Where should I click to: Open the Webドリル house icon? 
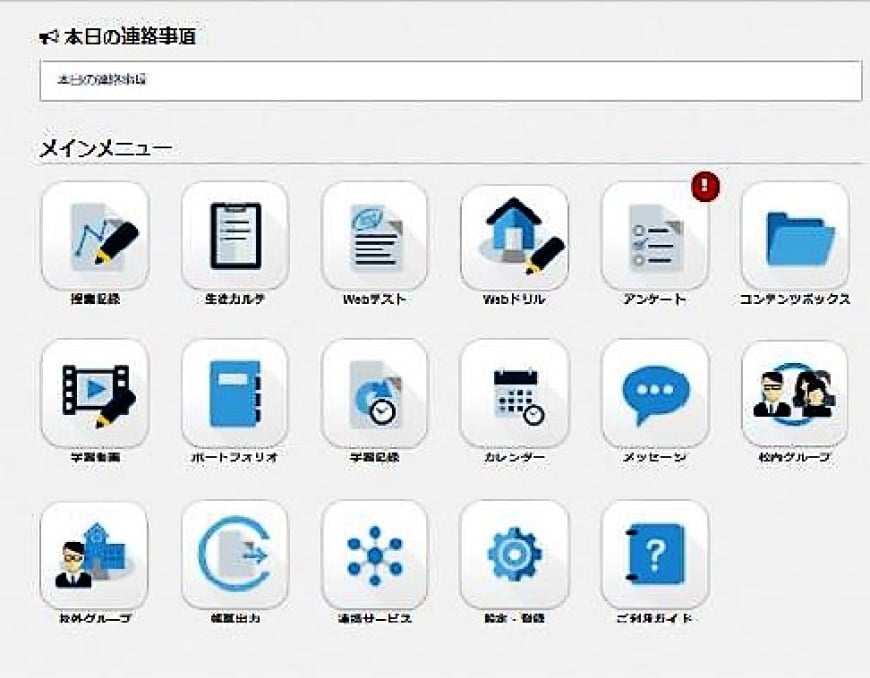[x=514, y=236]
